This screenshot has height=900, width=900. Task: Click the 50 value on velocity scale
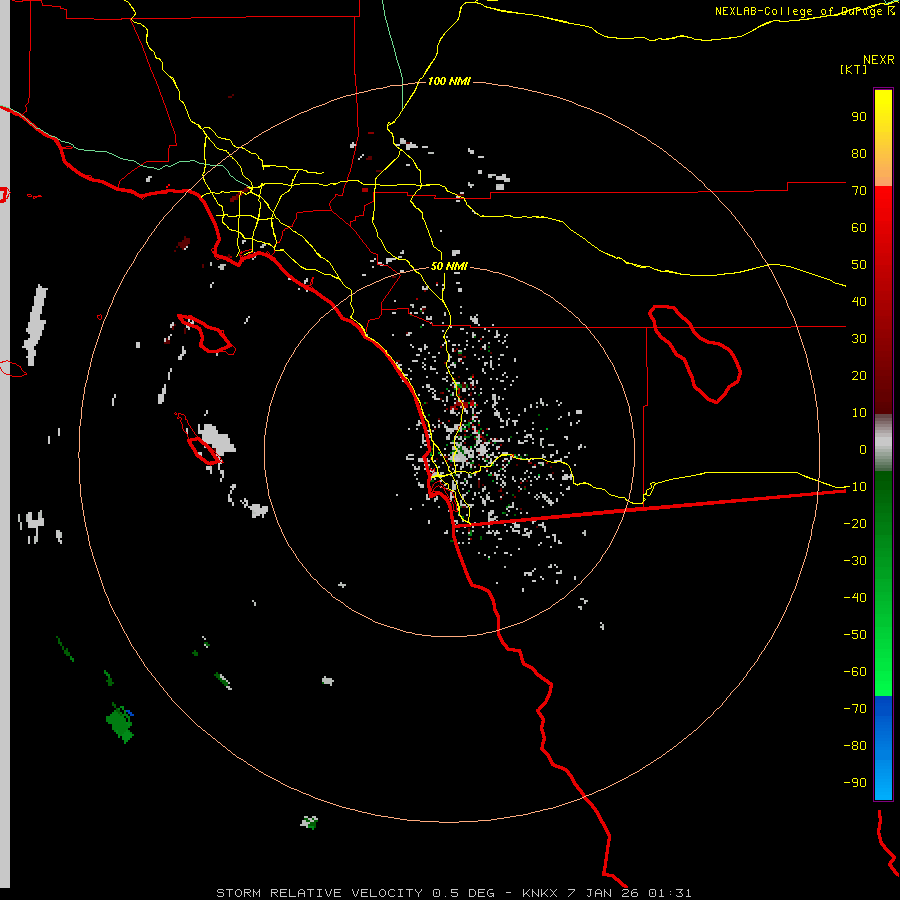point(859,265)
